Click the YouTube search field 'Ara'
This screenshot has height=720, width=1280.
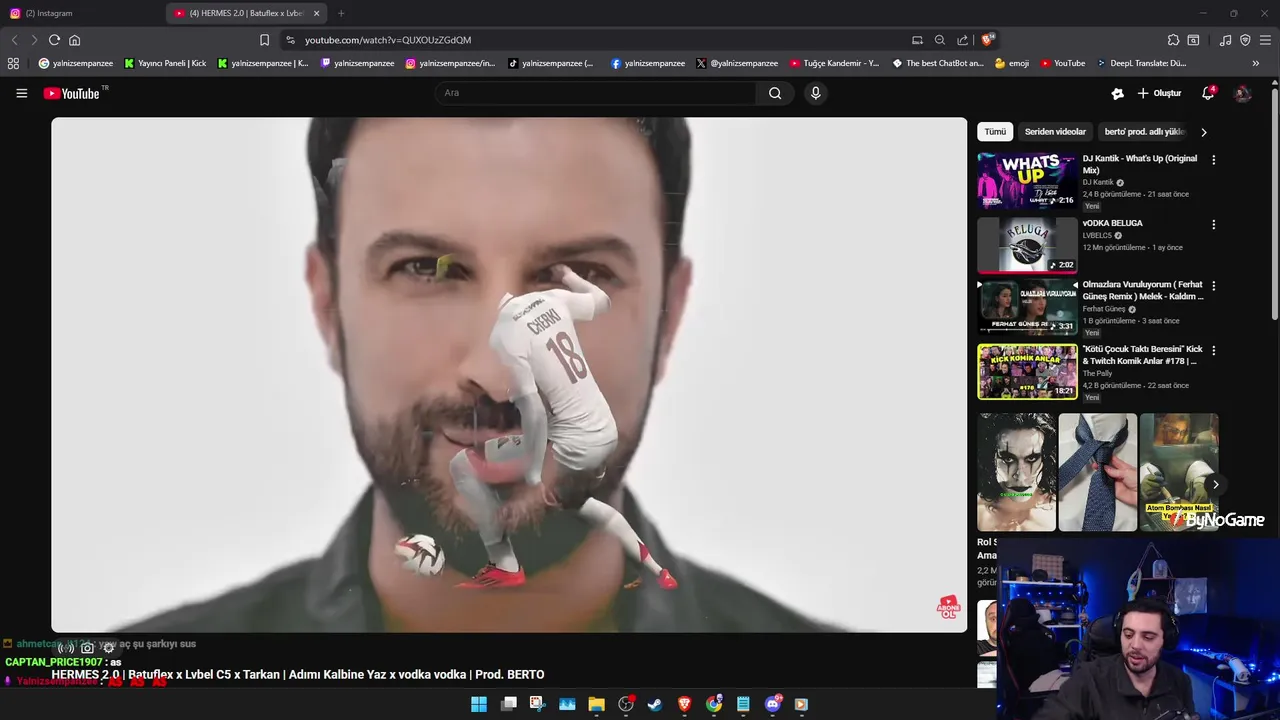point(595,93)
